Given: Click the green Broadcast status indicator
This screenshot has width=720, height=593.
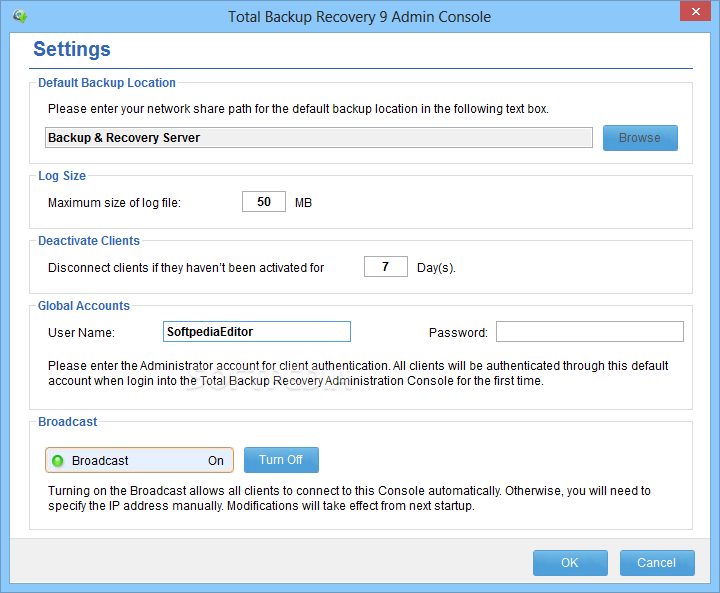Looking at the screenshot, I should pos(58,461).
